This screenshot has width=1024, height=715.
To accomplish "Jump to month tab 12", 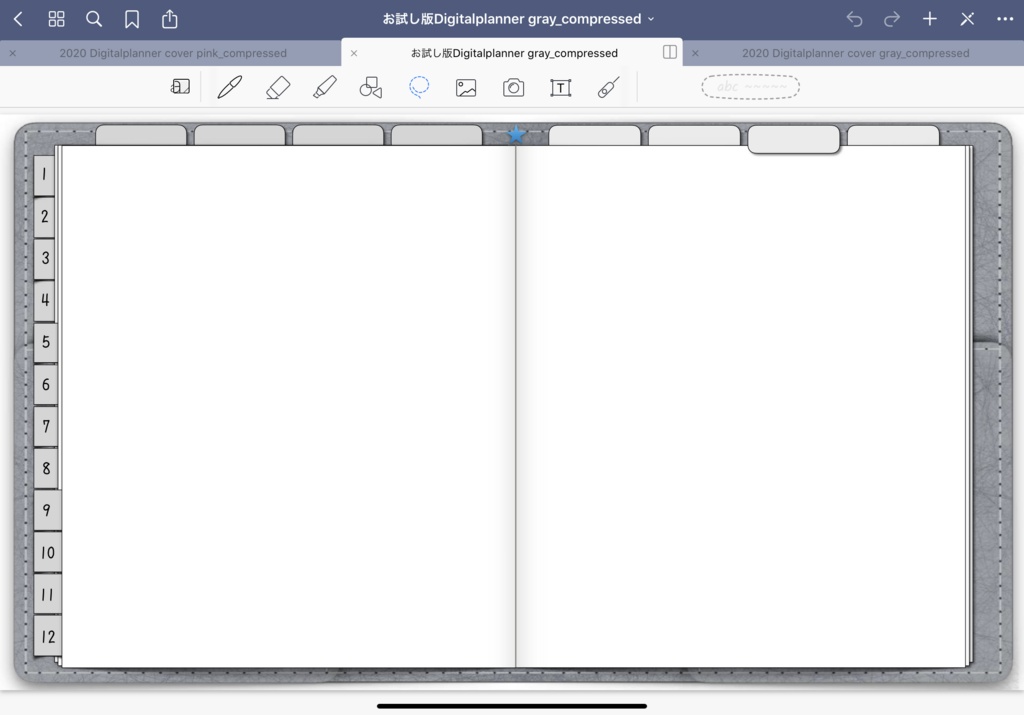I will (x=48, y=636).
